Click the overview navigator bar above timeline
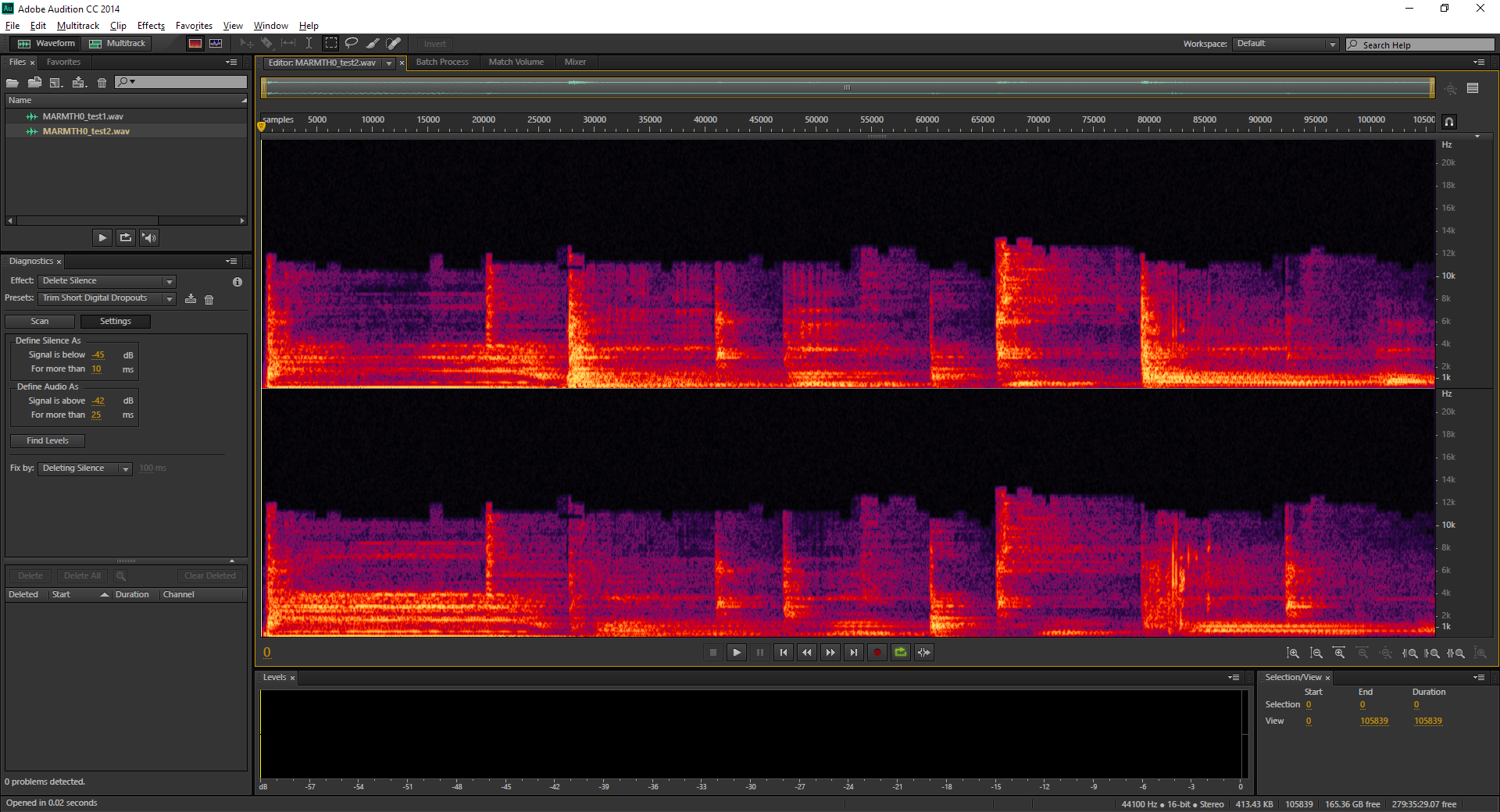The image size is (1500, 812). [x=848, y=87]
